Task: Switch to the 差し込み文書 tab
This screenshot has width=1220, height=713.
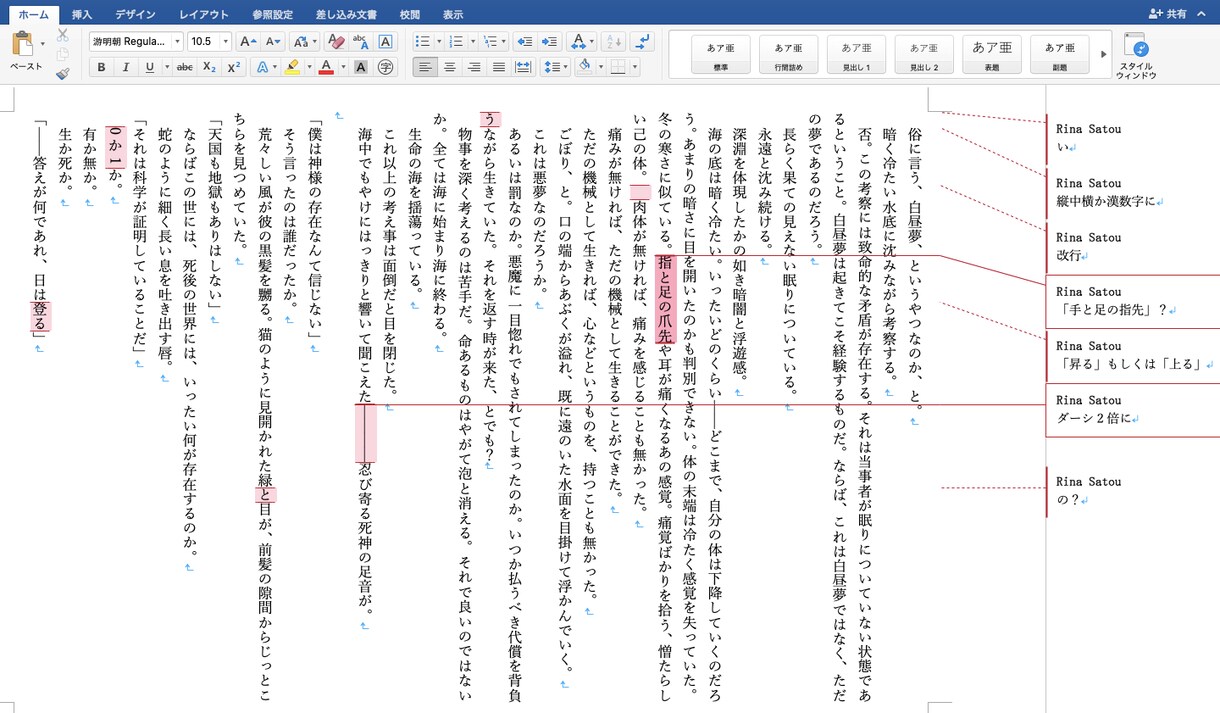Action: click(x=345, y=14)
